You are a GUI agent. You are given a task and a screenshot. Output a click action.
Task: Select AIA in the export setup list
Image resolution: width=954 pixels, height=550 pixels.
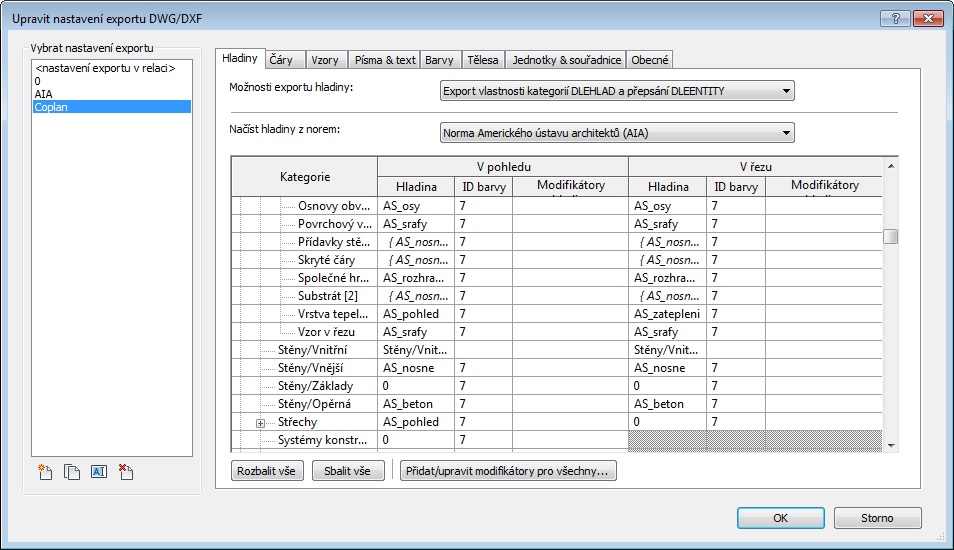click(44, 93)
